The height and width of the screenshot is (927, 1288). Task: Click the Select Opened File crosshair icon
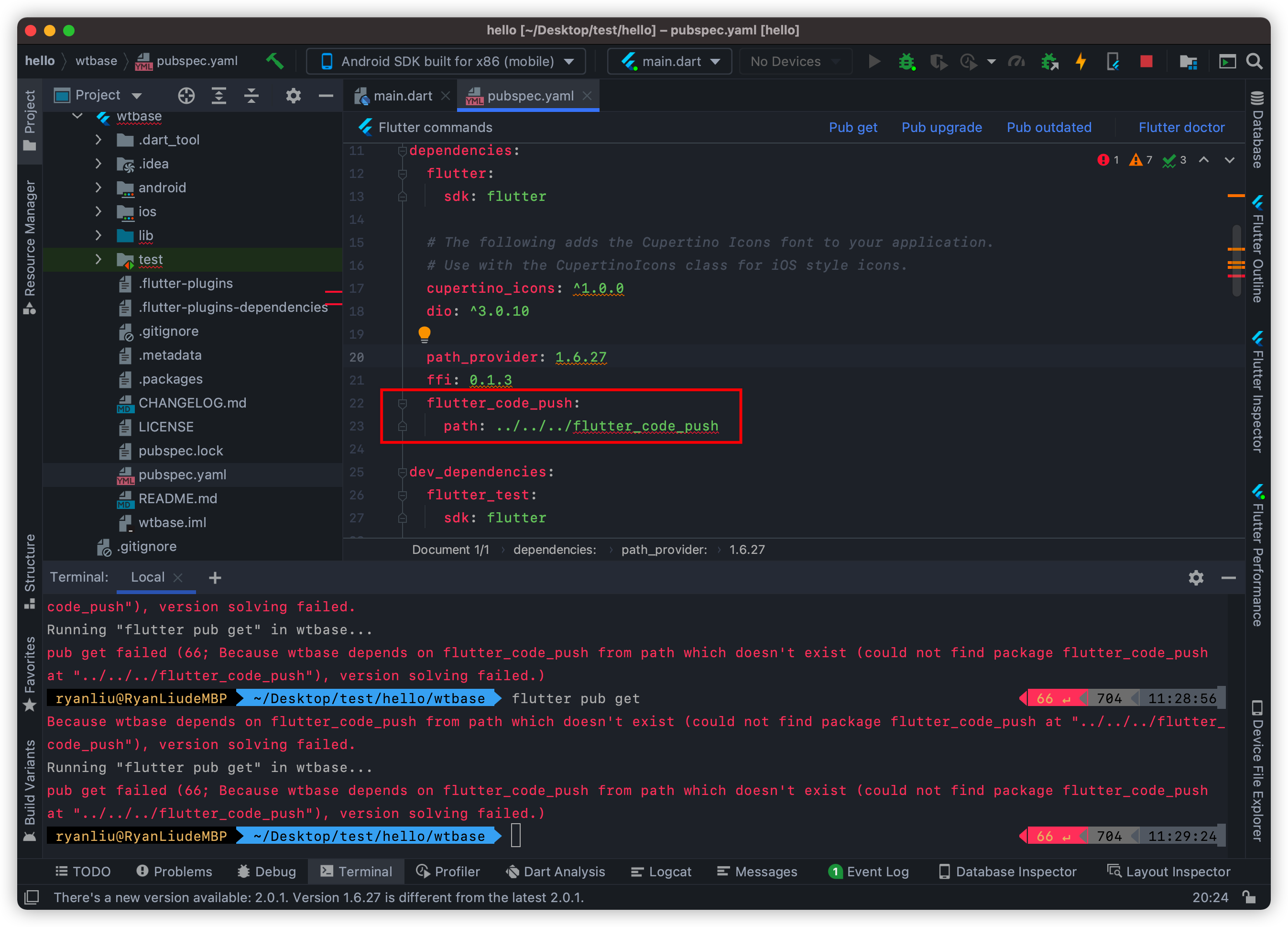point(186,96)
